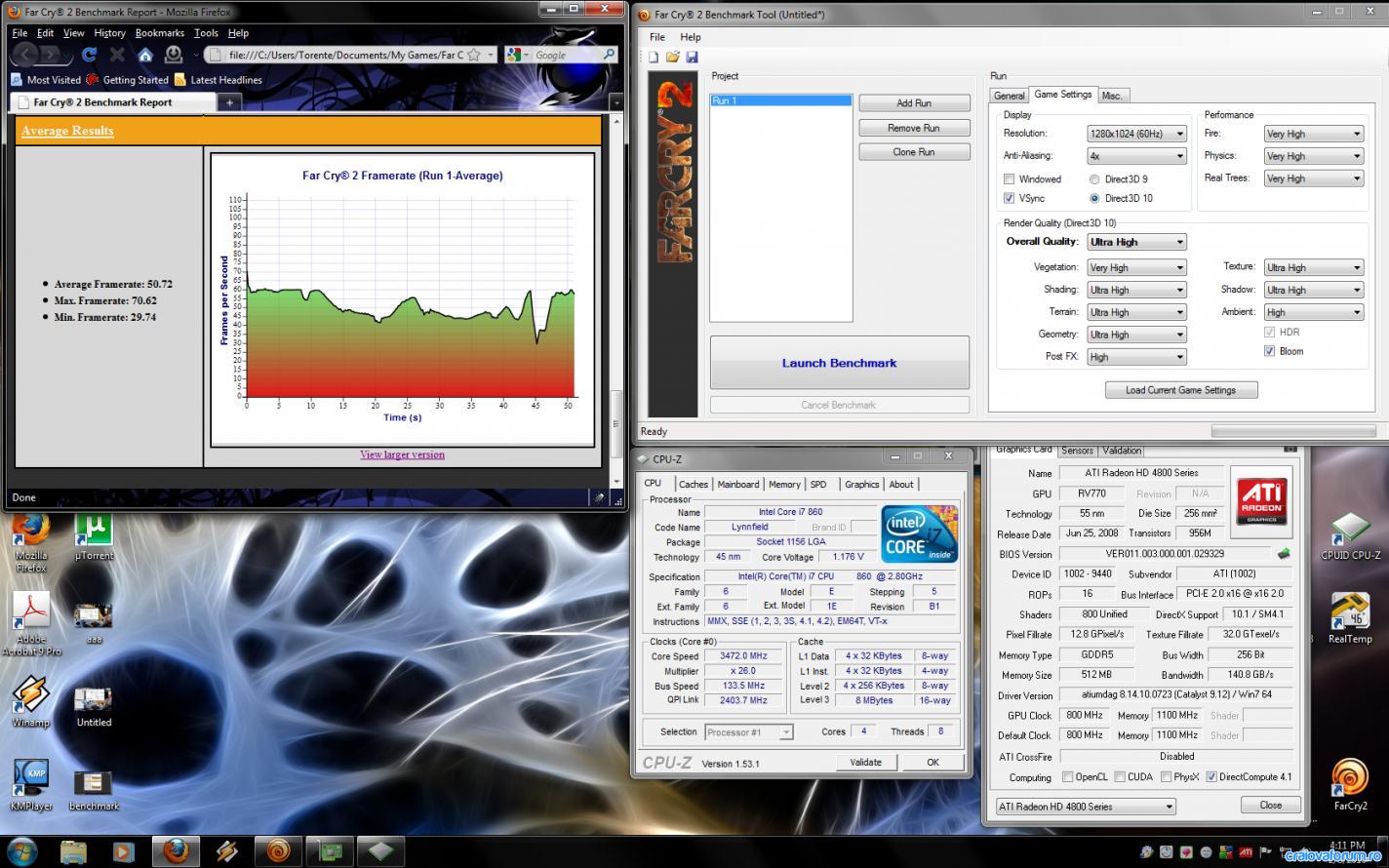Click the Add Run button
Screen dimensions: 1389x868
pyautogui.click(x=914, y=103)
